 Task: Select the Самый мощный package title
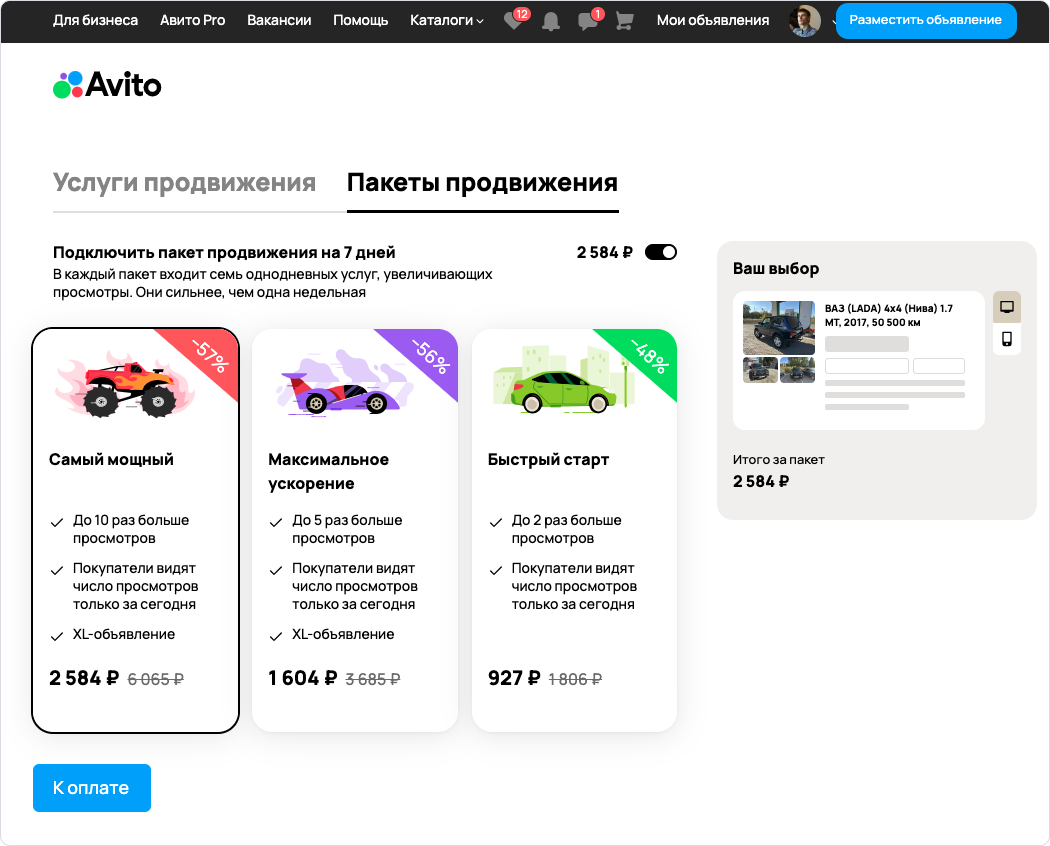tap(111, 460)
